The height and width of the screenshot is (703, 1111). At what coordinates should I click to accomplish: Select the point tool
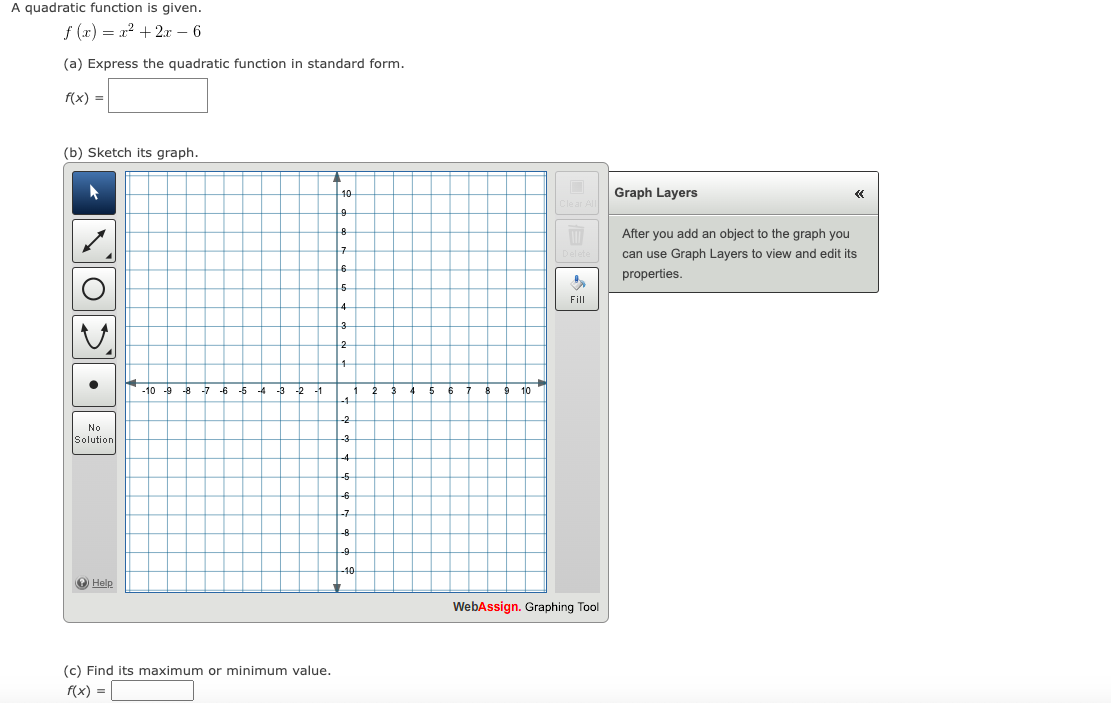click(94, 385)
